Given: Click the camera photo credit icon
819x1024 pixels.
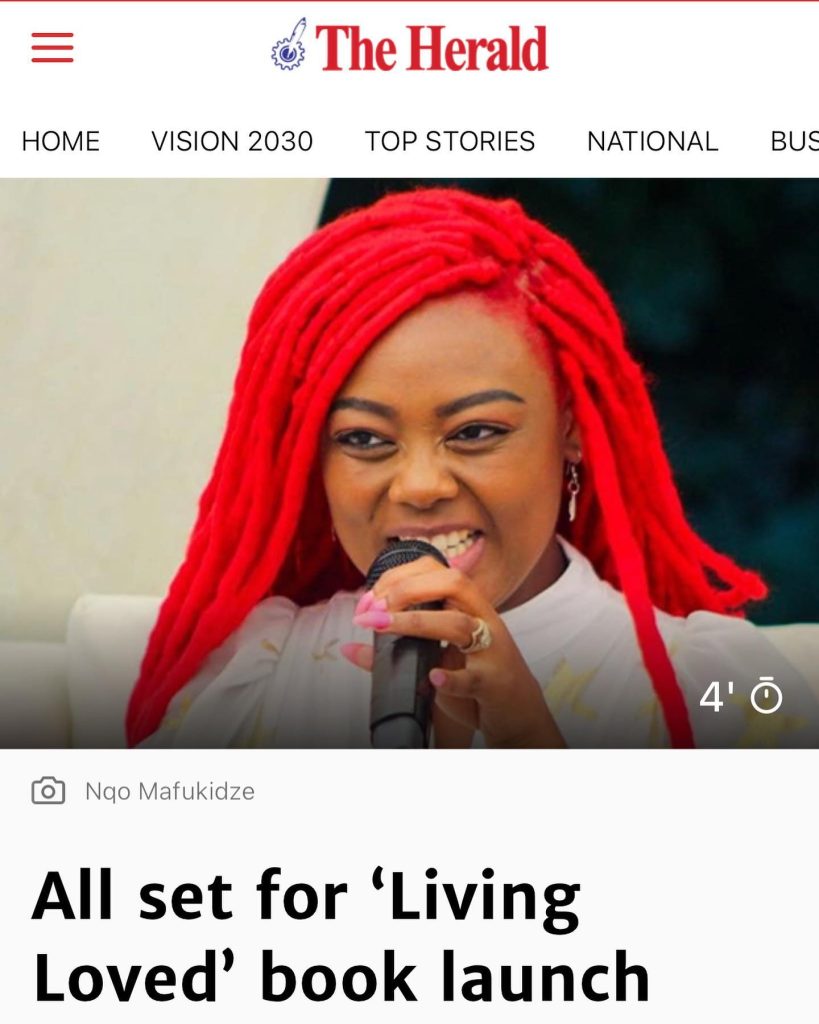Looking at the screenshot, I should pos(48,791).
